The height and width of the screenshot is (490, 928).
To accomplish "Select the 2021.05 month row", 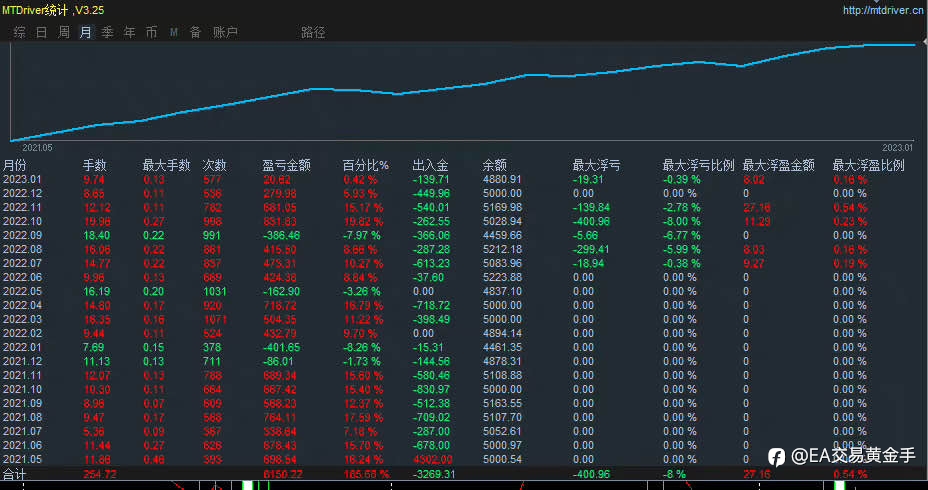I will [x=464, y=459].
